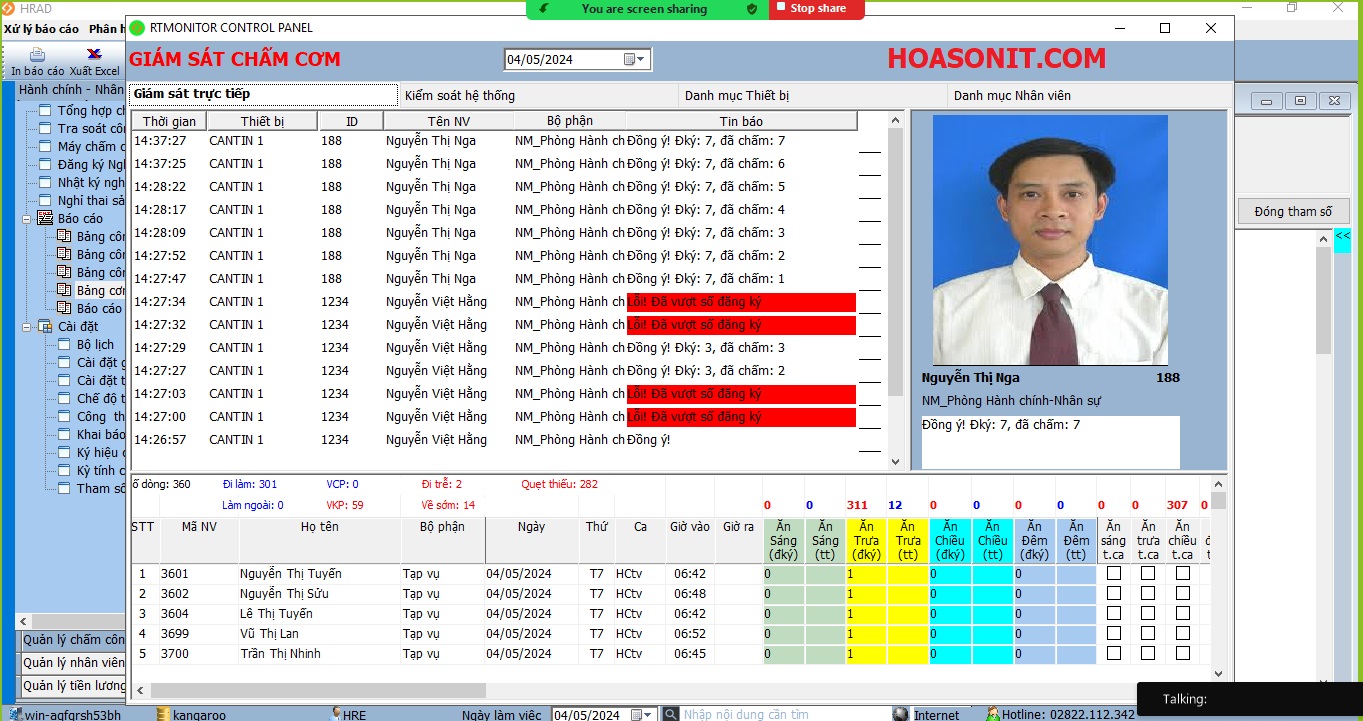Click the Tổng hợp chấm công page icon
The image size is (1363, 721).
[45, 111]
